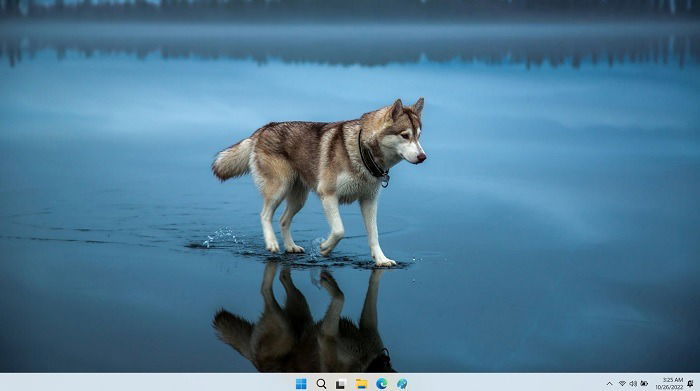700x391 pixels.
Task: Open the calendar from the 10/26/2022 date
Action: point(669,387)
